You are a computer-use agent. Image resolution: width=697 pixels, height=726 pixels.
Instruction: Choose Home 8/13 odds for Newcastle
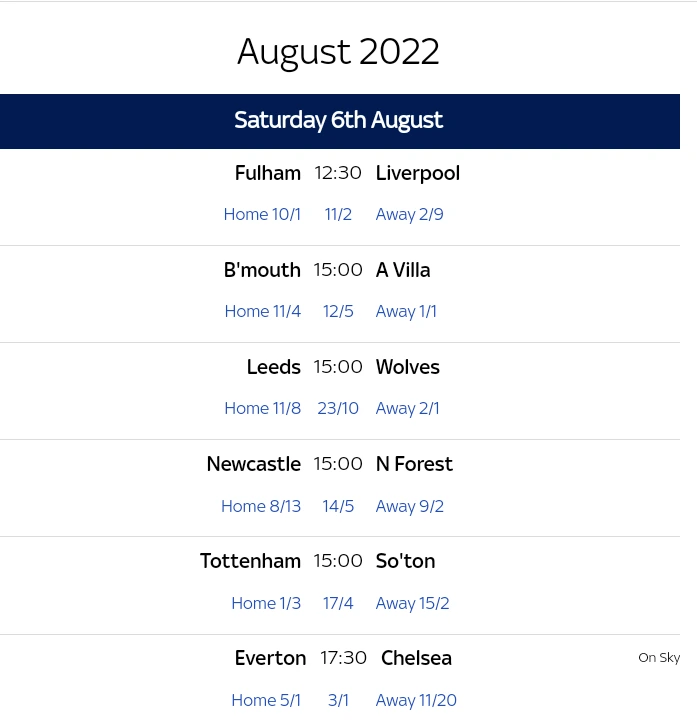(x=261, y=506)
